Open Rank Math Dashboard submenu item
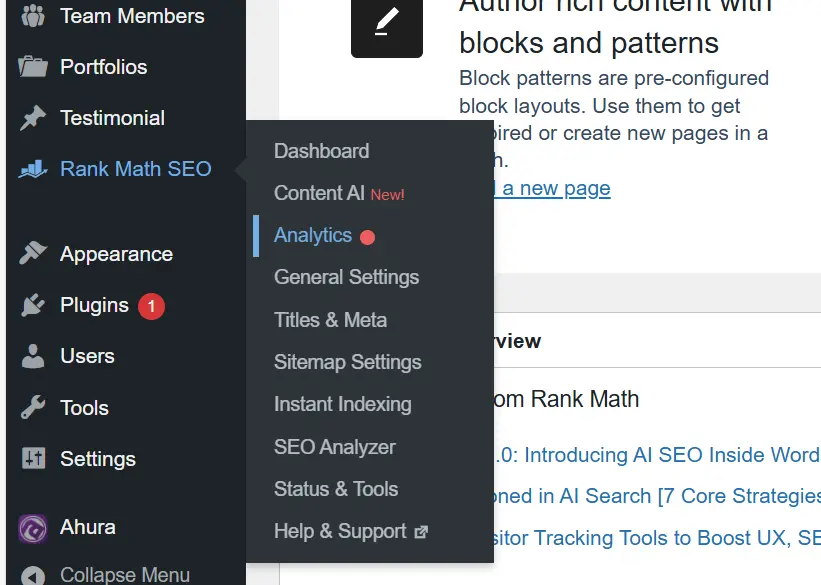The image size is (821, 585). (x=321, y=151)
